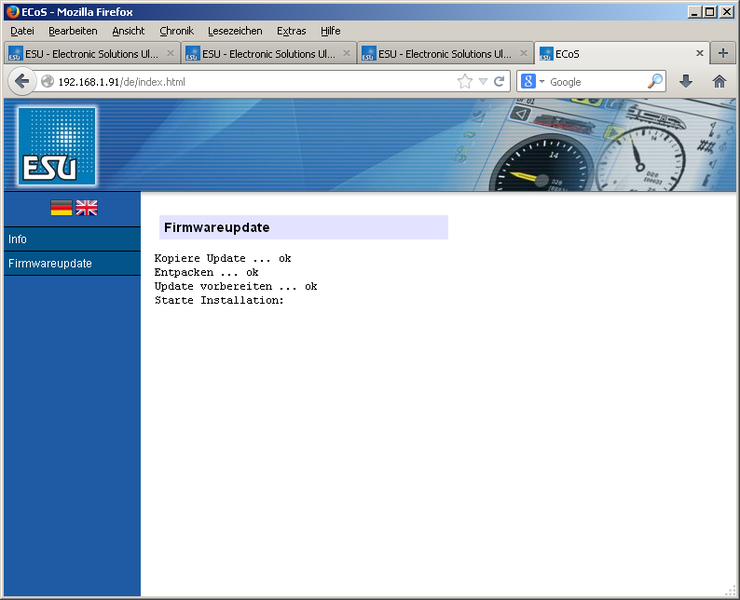Click the browser back arrow button
The height and width of the screenshot is (600, 740).
coord(22,81)
